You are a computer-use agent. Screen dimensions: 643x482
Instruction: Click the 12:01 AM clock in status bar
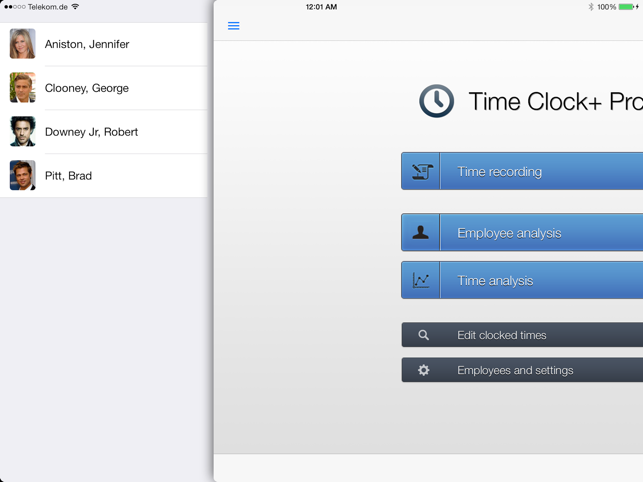point(321,7)
